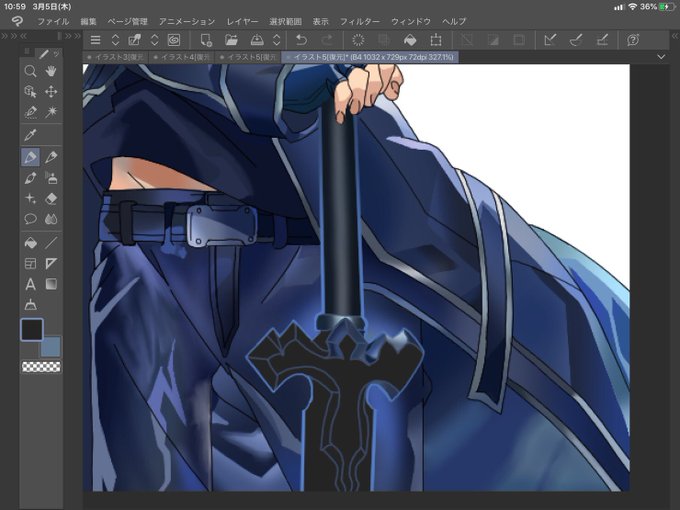The image size is (680, 510).
Task: Open the ページ管理 menu
Action: click(128, 21)
